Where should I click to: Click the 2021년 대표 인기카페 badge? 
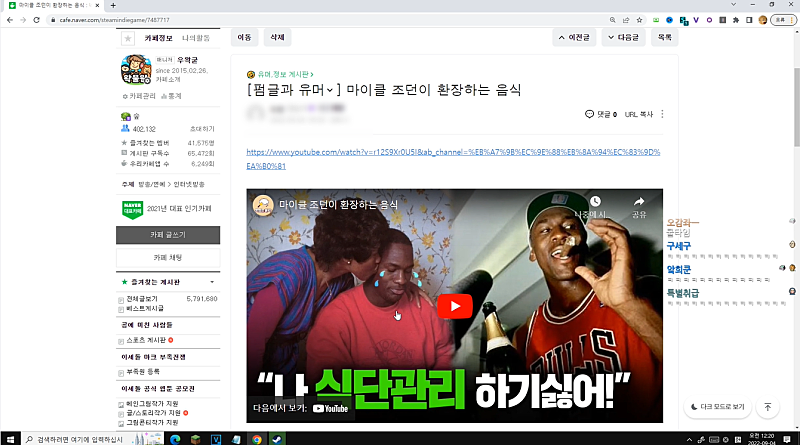point(167,209)
